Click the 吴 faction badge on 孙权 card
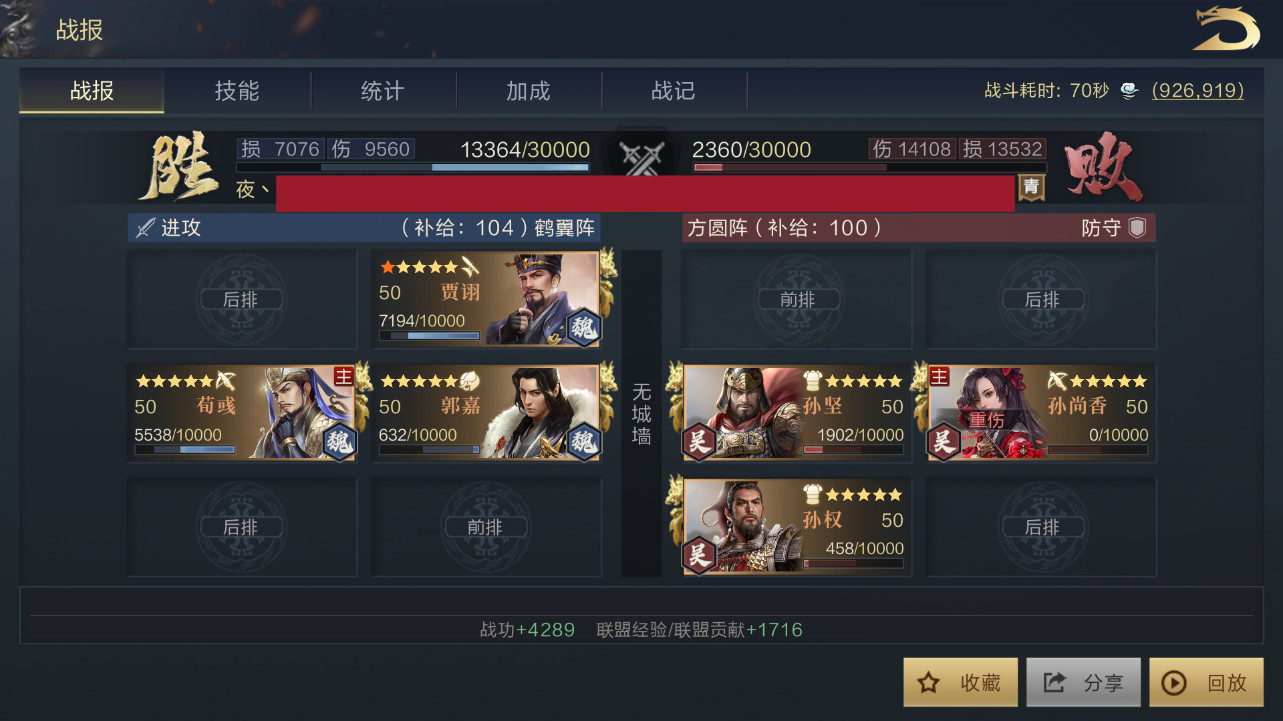Screen dimensions: 1283x721 click(699, 555)
